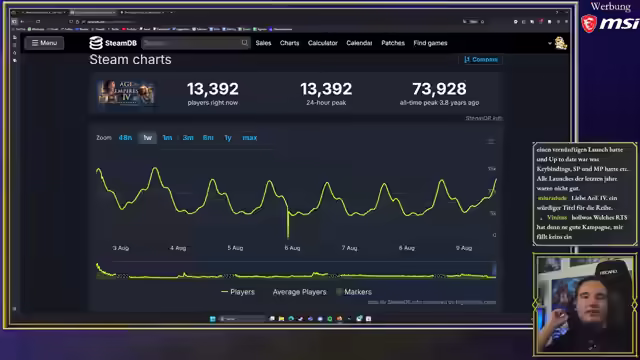Image resolution: width=640 pixels, height=360 pixels.
Task: Click the chart navigator range handle
Action: point(494,270)
